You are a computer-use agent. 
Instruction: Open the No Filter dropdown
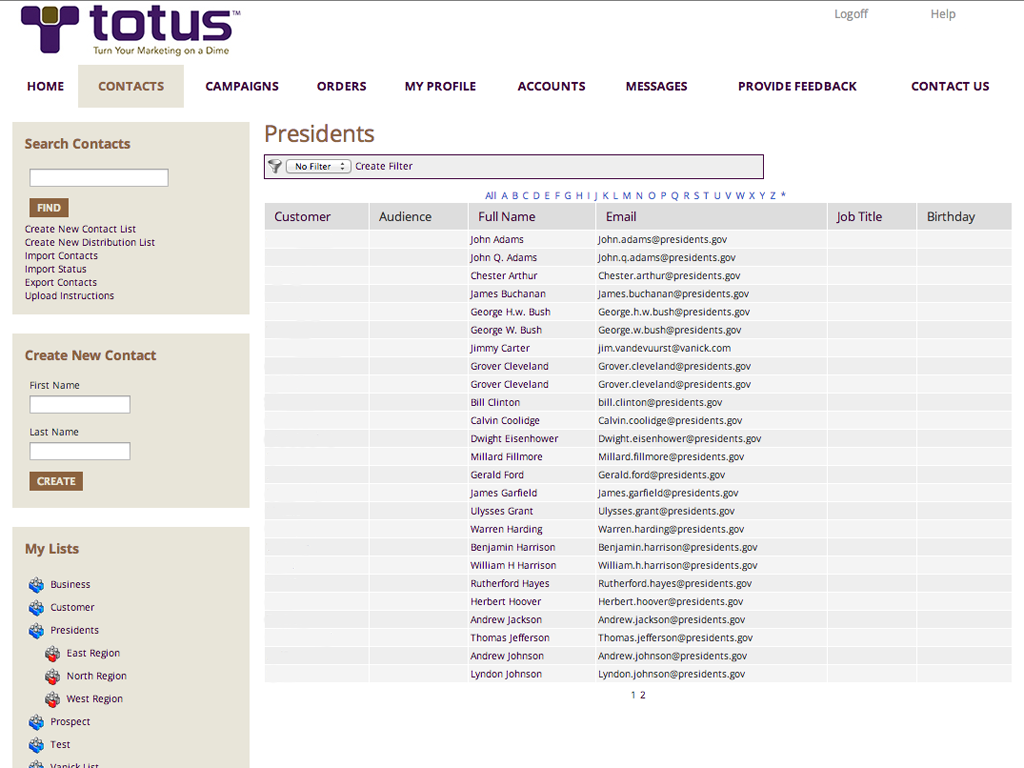[x=318, y=166]
